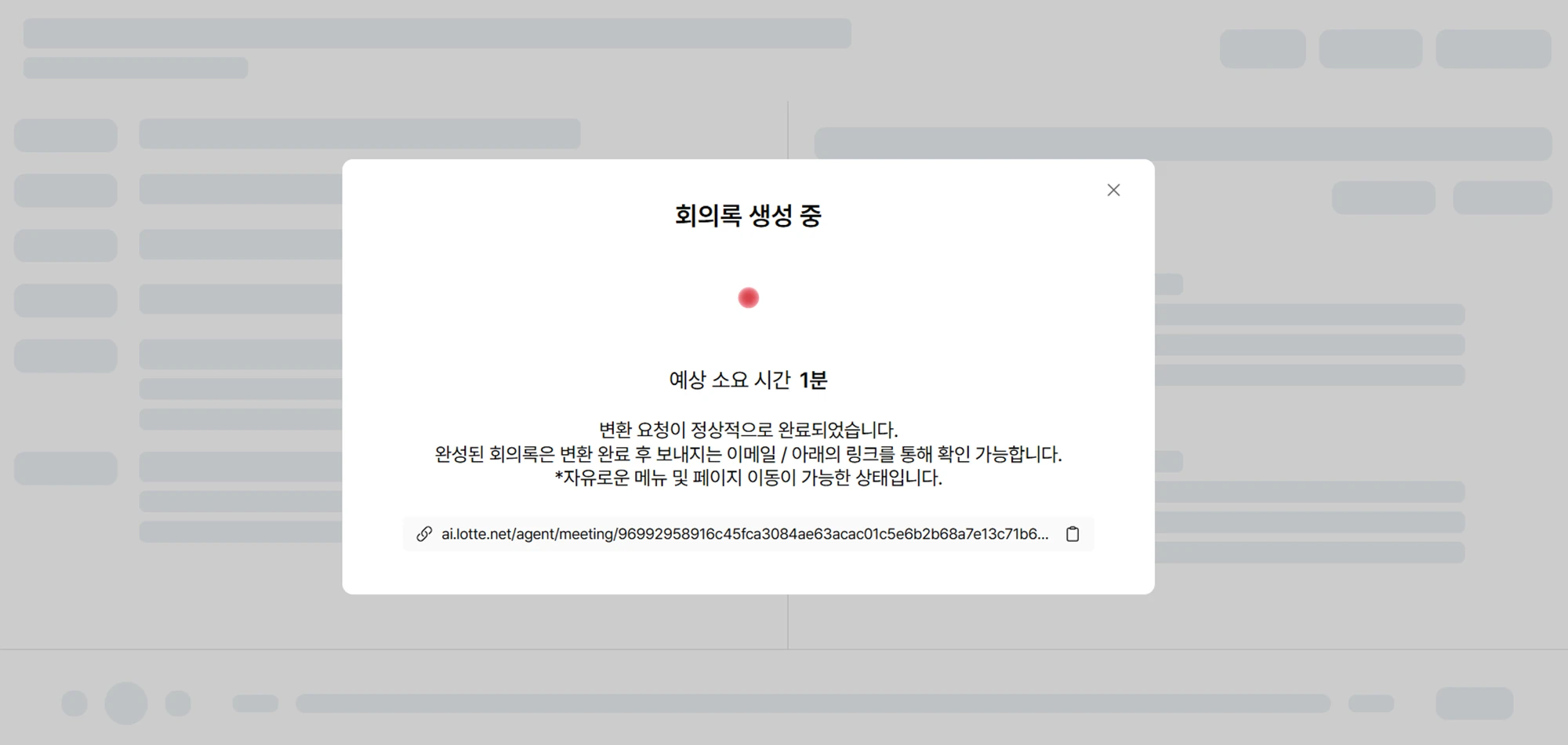Click the bold 1분 time estimate
Screen dimensions: 1568x745
point(813,380)
